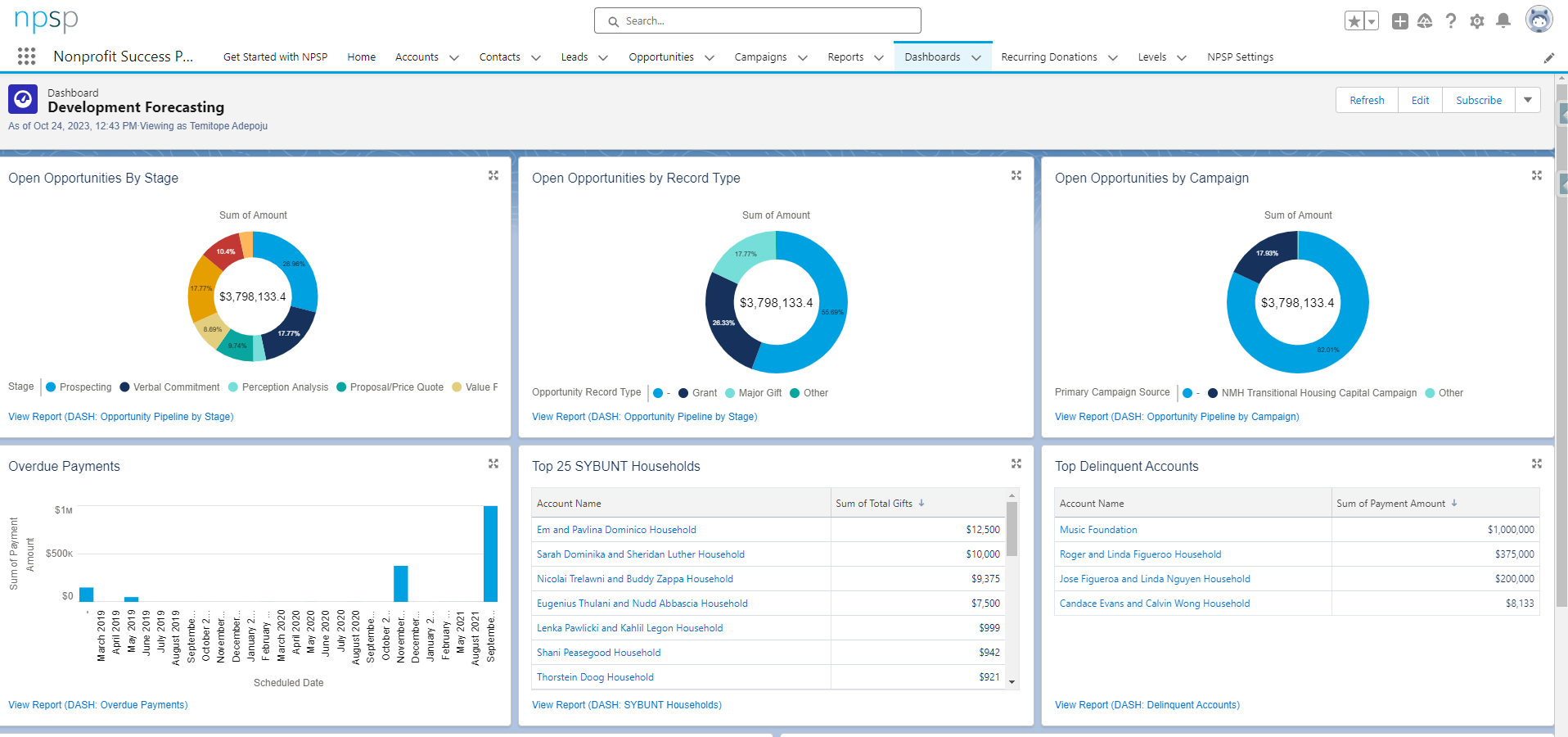Screen dimensions: 1568x737
Task: Click inside the Search box
Action: (x=758, y=20)
